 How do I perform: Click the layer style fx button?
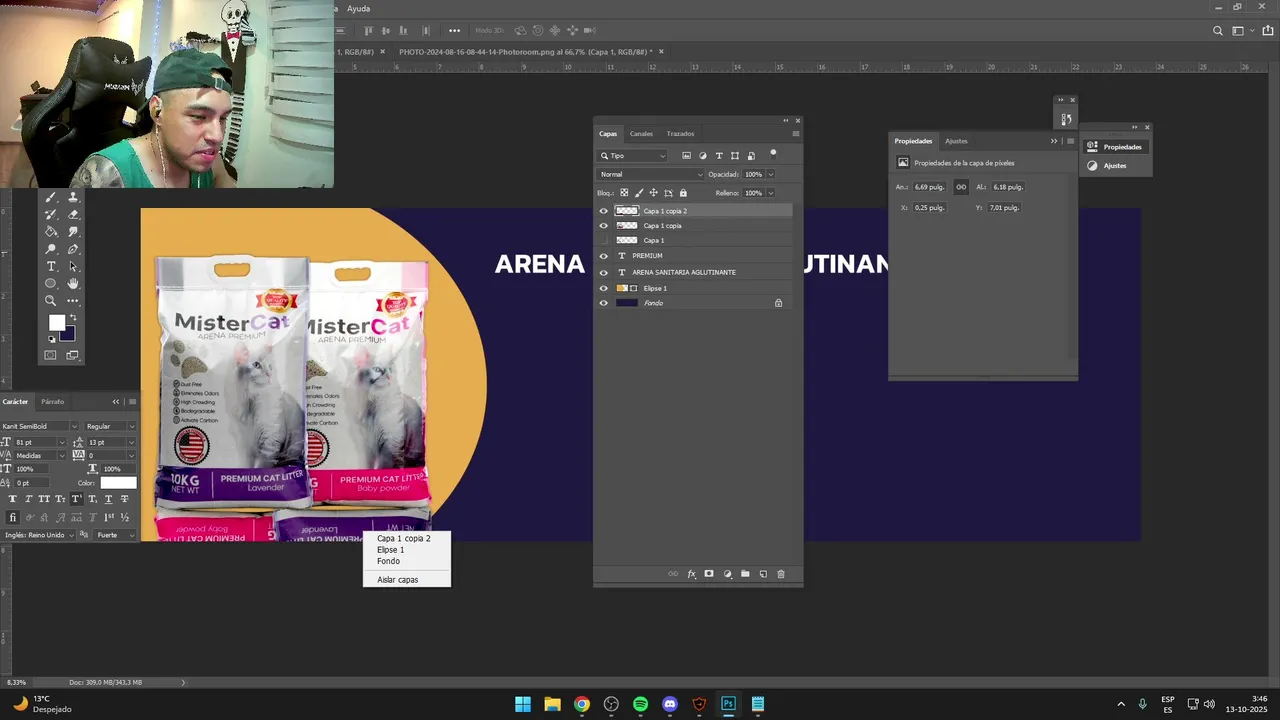(x=691, y=574)
